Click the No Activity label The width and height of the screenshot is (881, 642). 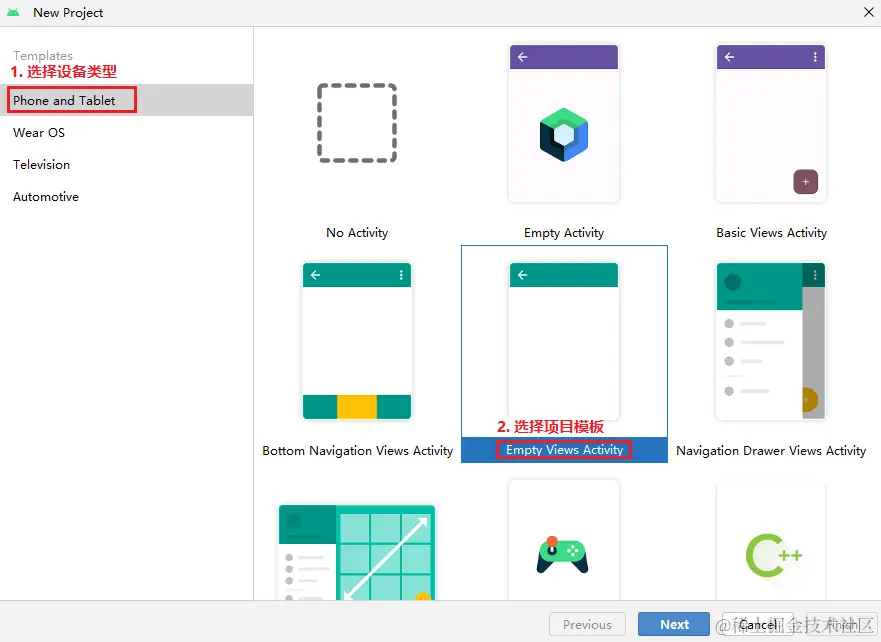tap(357, 233)
